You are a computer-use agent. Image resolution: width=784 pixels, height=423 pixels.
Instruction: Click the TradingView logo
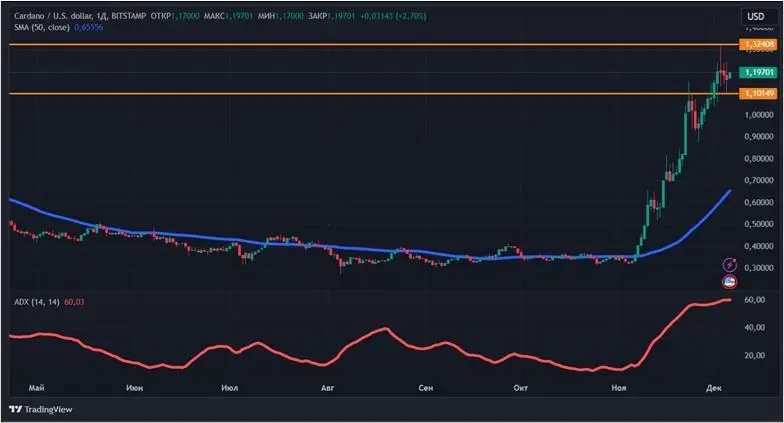[43, 409]
